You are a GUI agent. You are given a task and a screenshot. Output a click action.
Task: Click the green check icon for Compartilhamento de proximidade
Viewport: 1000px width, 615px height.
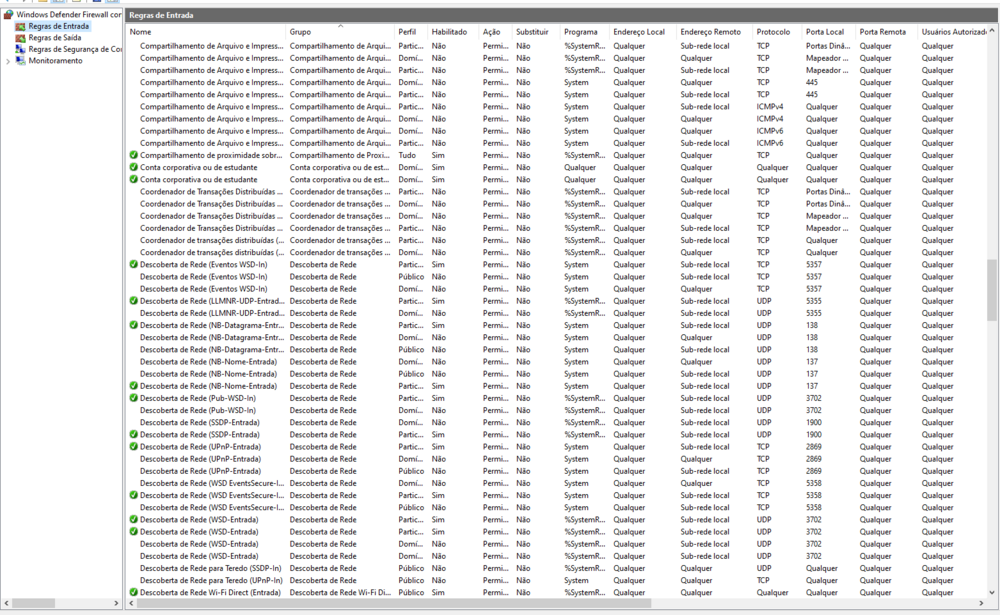[x=134, y=155]
